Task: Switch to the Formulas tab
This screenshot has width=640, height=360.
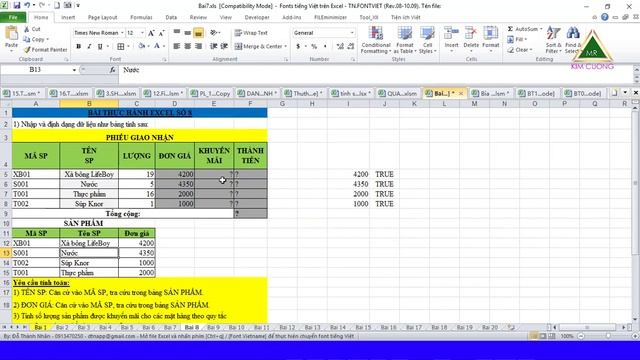Action: pyautogui.click(x=141, y=18)
